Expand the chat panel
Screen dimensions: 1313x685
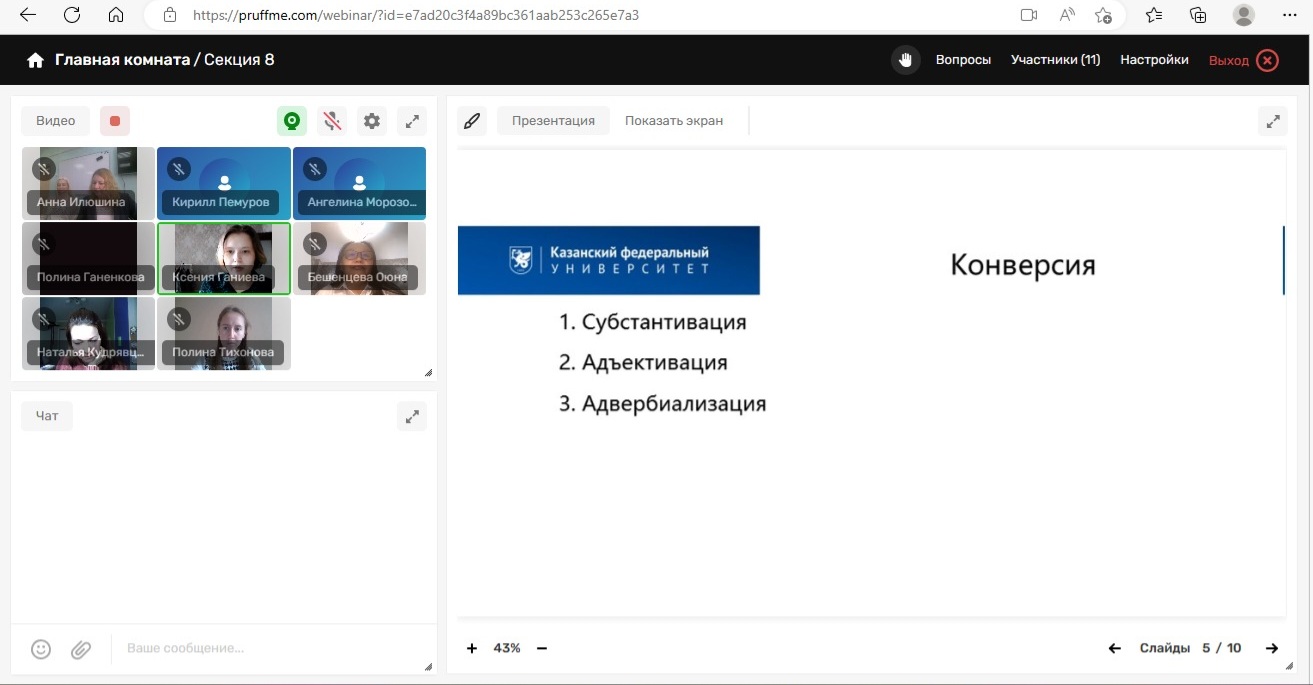[412, 416]
